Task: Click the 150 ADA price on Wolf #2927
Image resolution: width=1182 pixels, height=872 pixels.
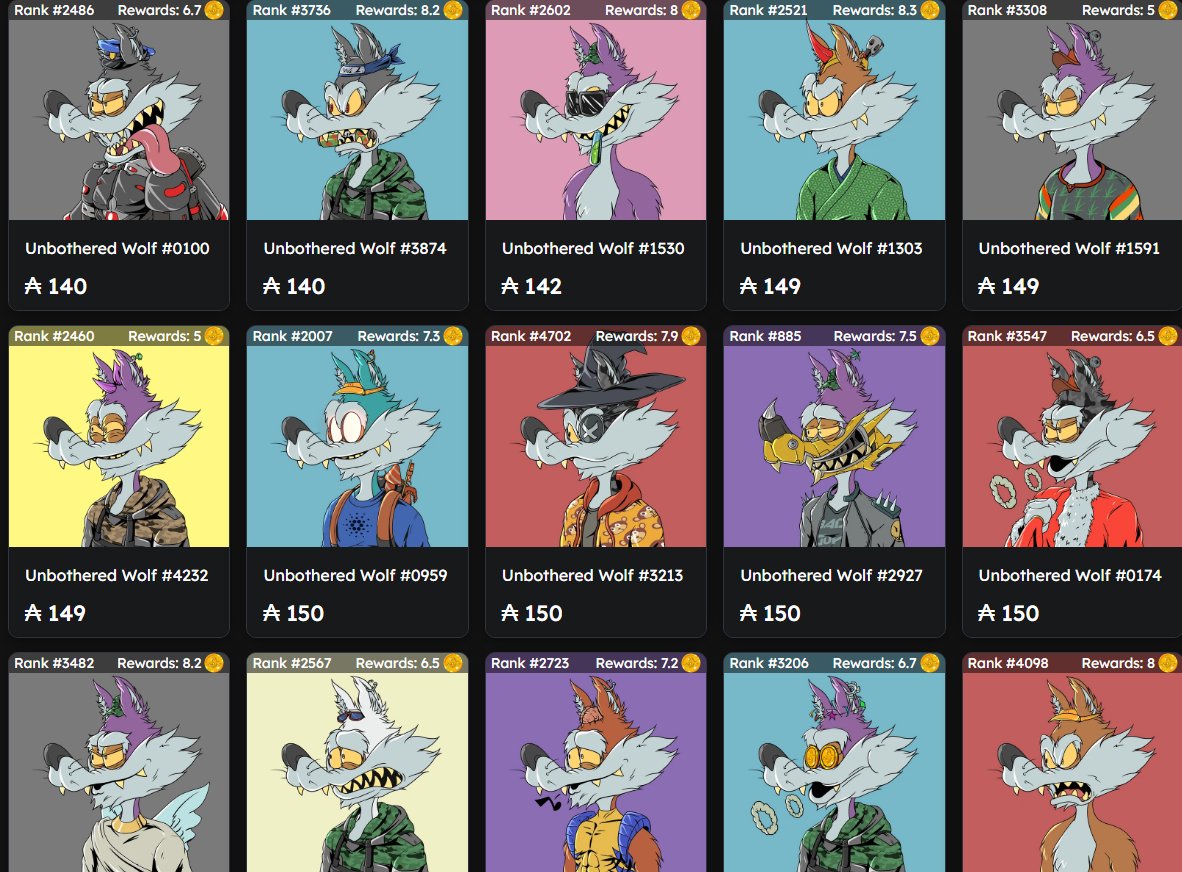Action: [770, 613]
